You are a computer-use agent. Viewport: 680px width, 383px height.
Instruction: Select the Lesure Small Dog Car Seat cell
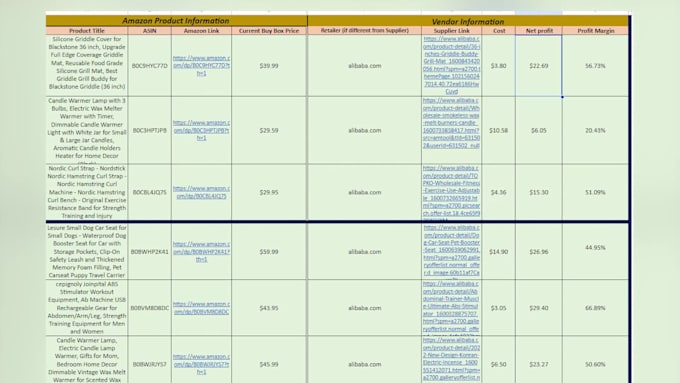pos(87,252)
